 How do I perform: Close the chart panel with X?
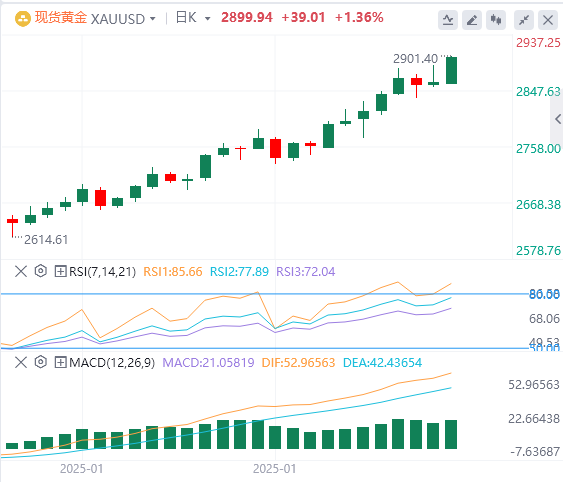pos(548,20)
